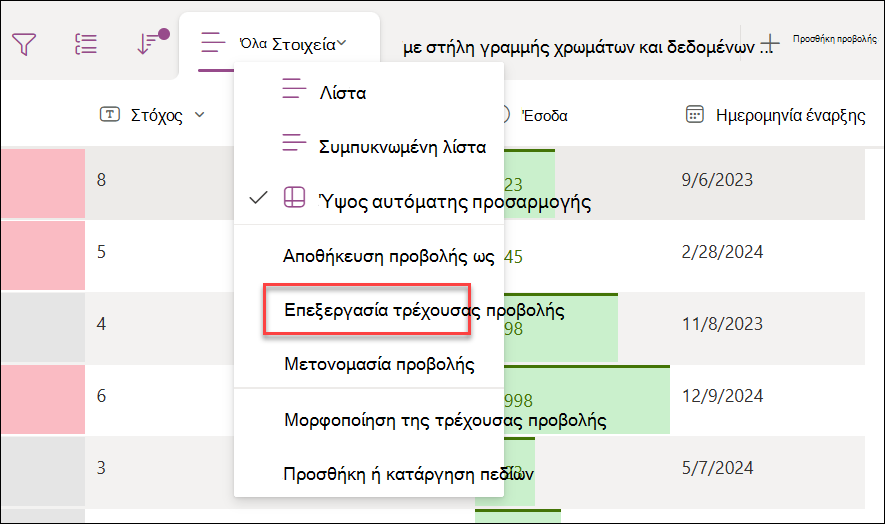The image size is (885, 524).
Task: Click the plus icon to add a view
Action: pos(769,43)
